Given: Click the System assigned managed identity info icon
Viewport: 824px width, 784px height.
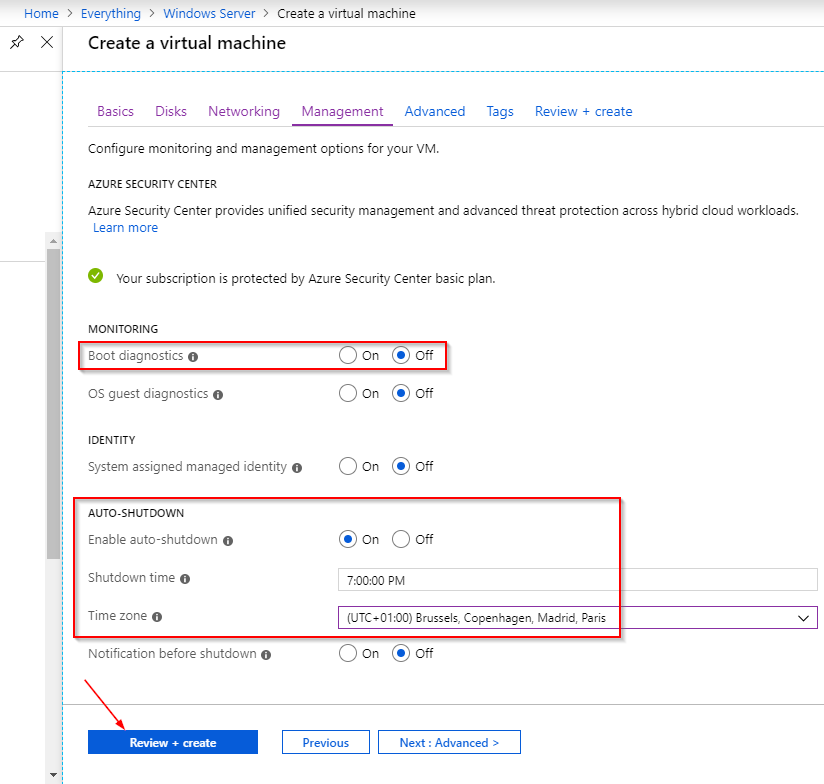Looking at the screenshot, I should [x=297, y=468].
